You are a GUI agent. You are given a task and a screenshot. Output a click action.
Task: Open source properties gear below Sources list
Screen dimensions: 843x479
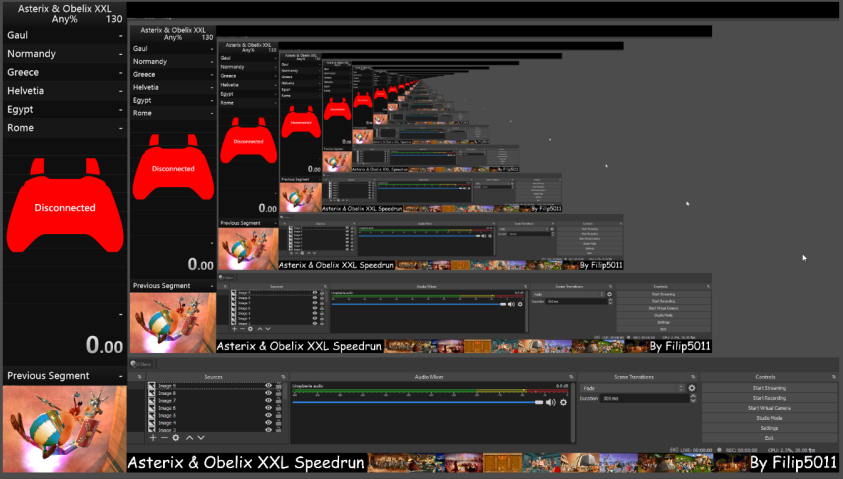tap(176, 438)
